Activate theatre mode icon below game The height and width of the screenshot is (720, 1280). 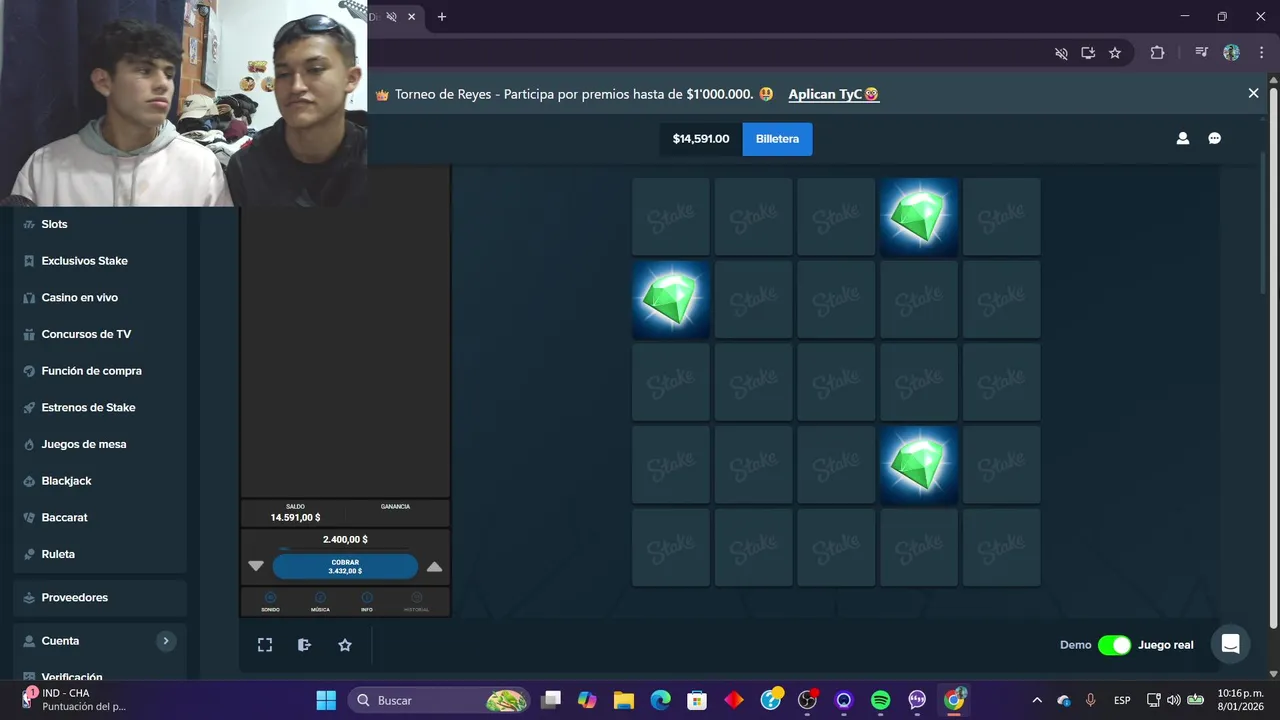305,645
